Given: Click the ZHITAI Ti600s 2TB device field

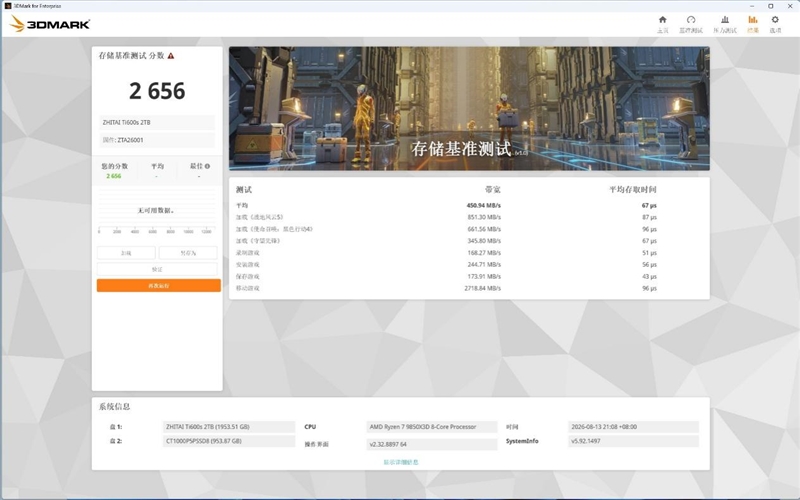Looking at the screenshot, I should pos(157,122).
